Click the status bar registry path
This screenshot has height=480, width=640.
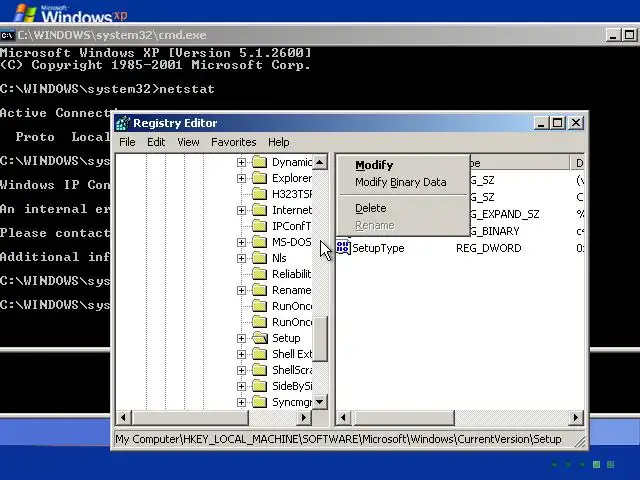pyautogui.click(x=338, y=439)
